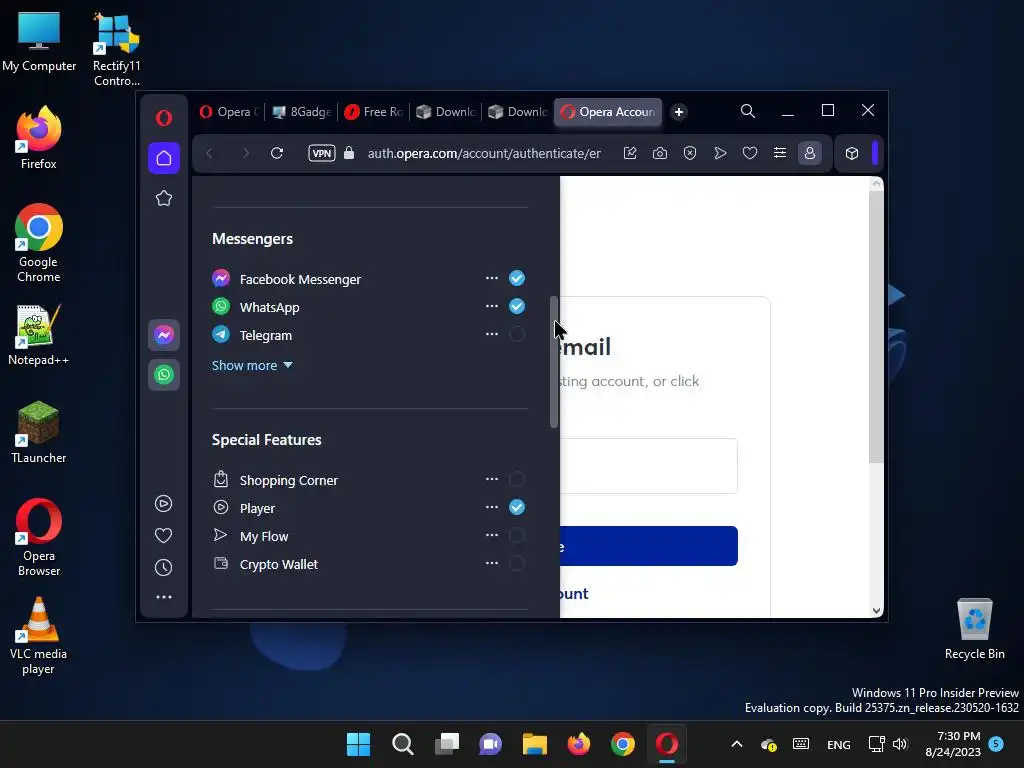Open the ad blocker shield icon
Screen dimensions: 1024x768
coord(690,153)
